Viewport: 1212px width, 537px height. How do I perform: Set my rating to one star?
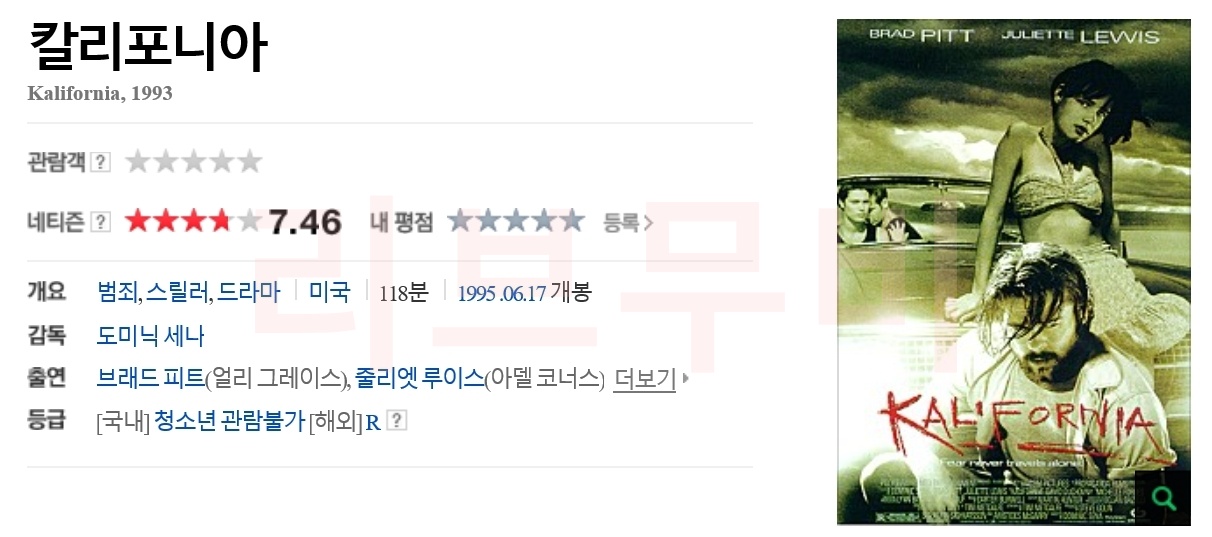(460, 221)
